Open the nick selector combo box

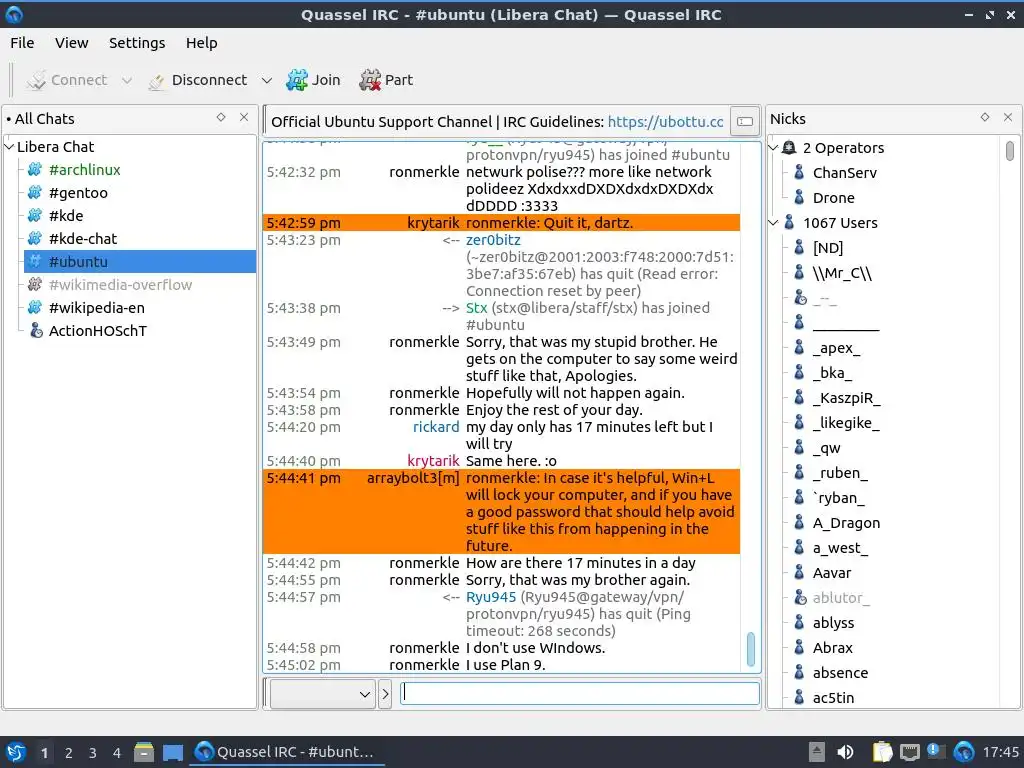pos(323,694)
